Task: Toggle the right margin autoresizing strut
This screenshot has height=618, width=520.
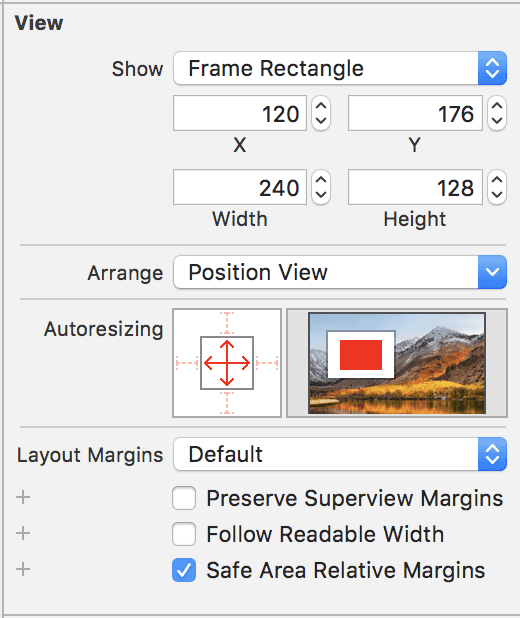Action: click(x=267, y=363)
